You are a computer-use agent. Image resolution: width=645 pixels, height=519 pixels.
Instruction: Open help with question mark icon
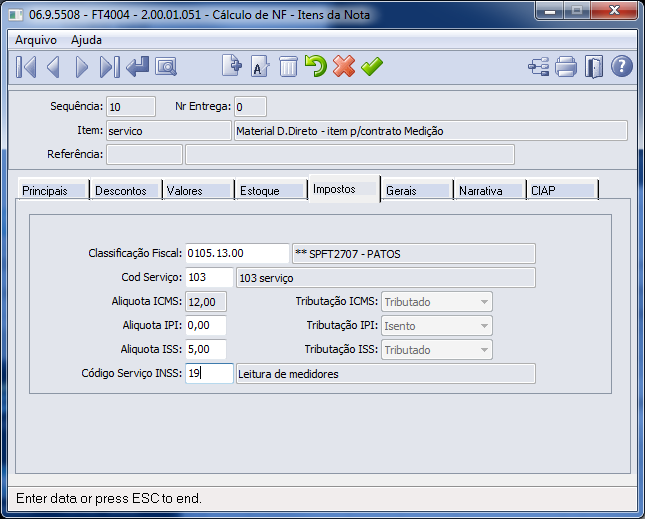point(622,67)
